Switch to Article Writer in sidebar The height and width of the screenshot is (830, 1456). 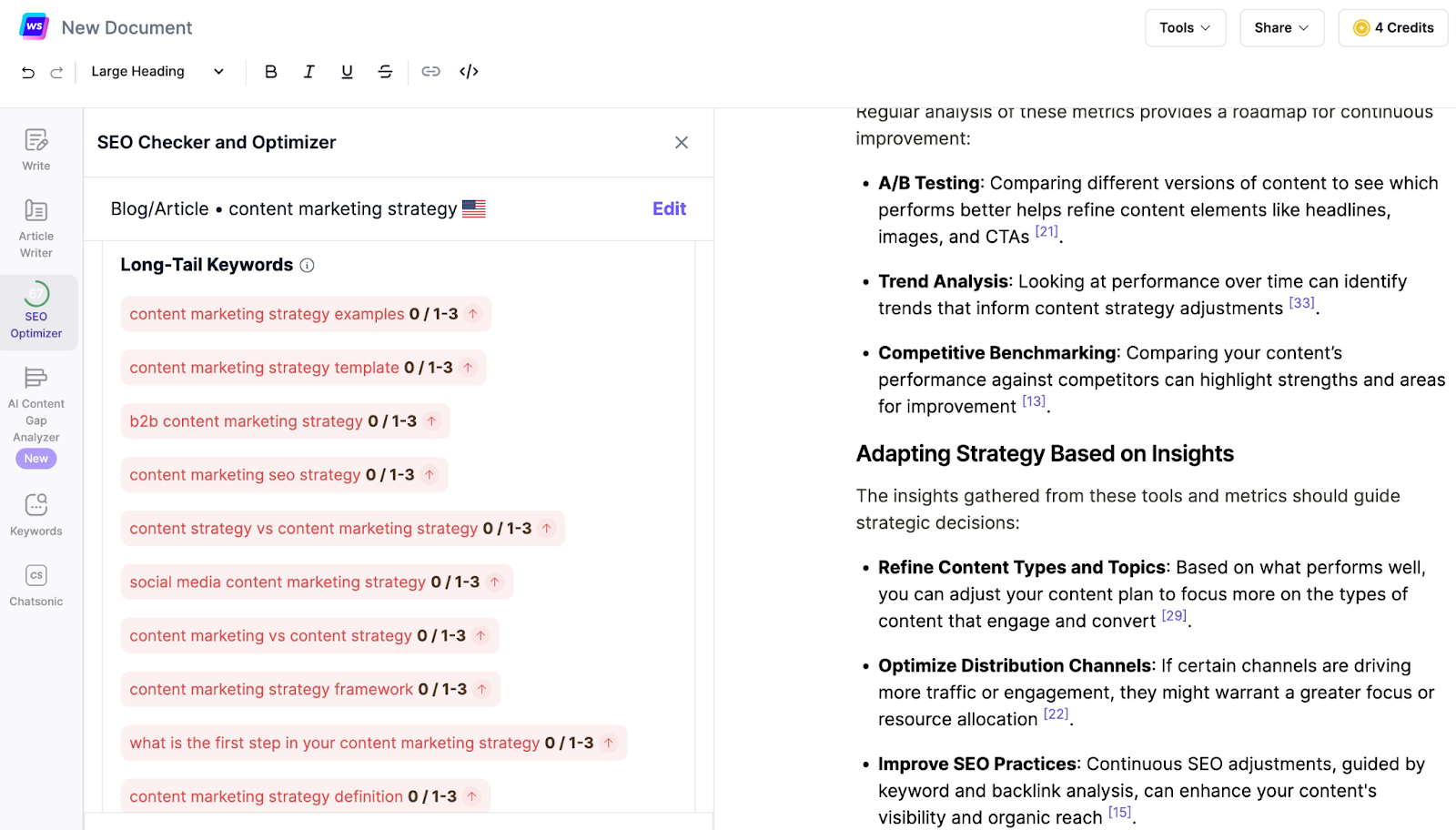36,228
